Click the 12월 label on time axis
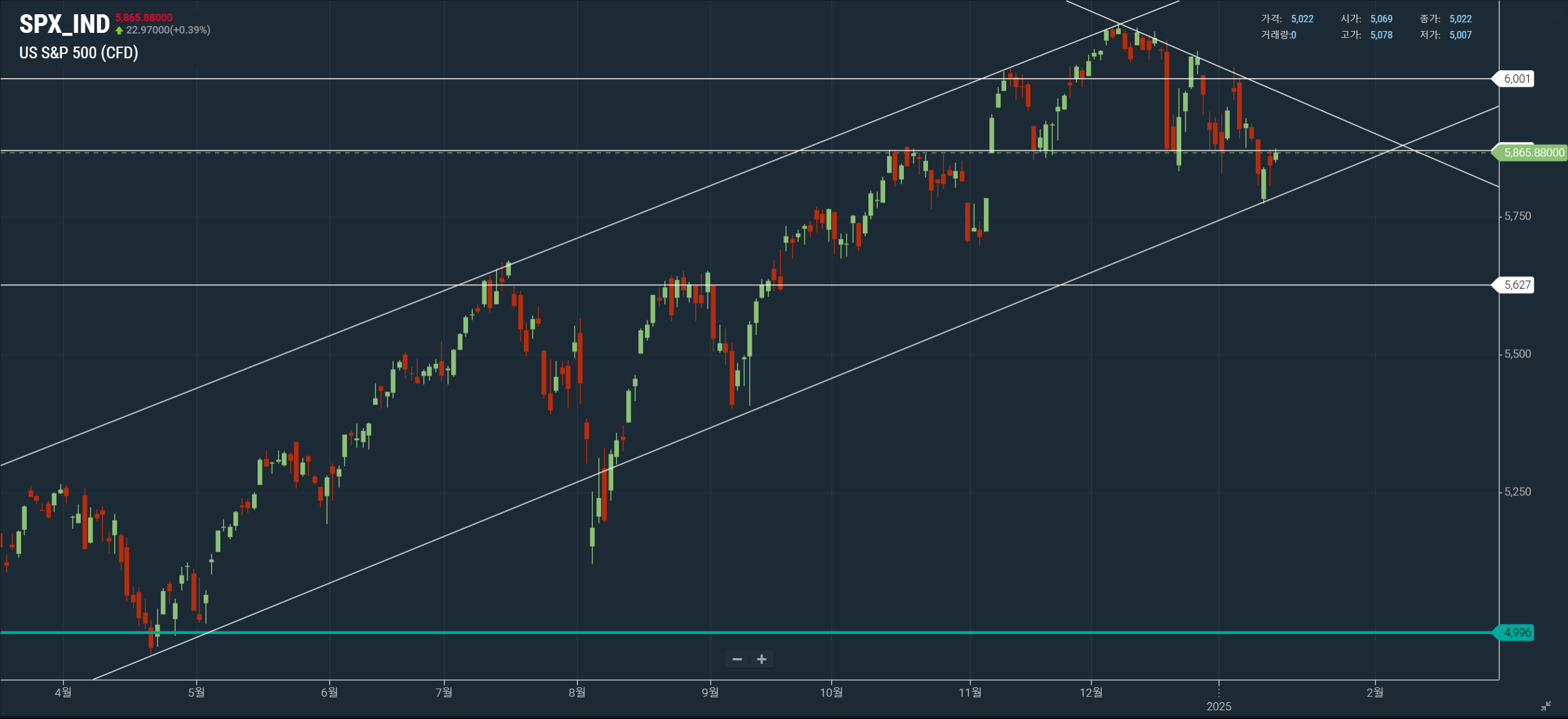The image size is (1568, 719). [x=1091, y=692]
